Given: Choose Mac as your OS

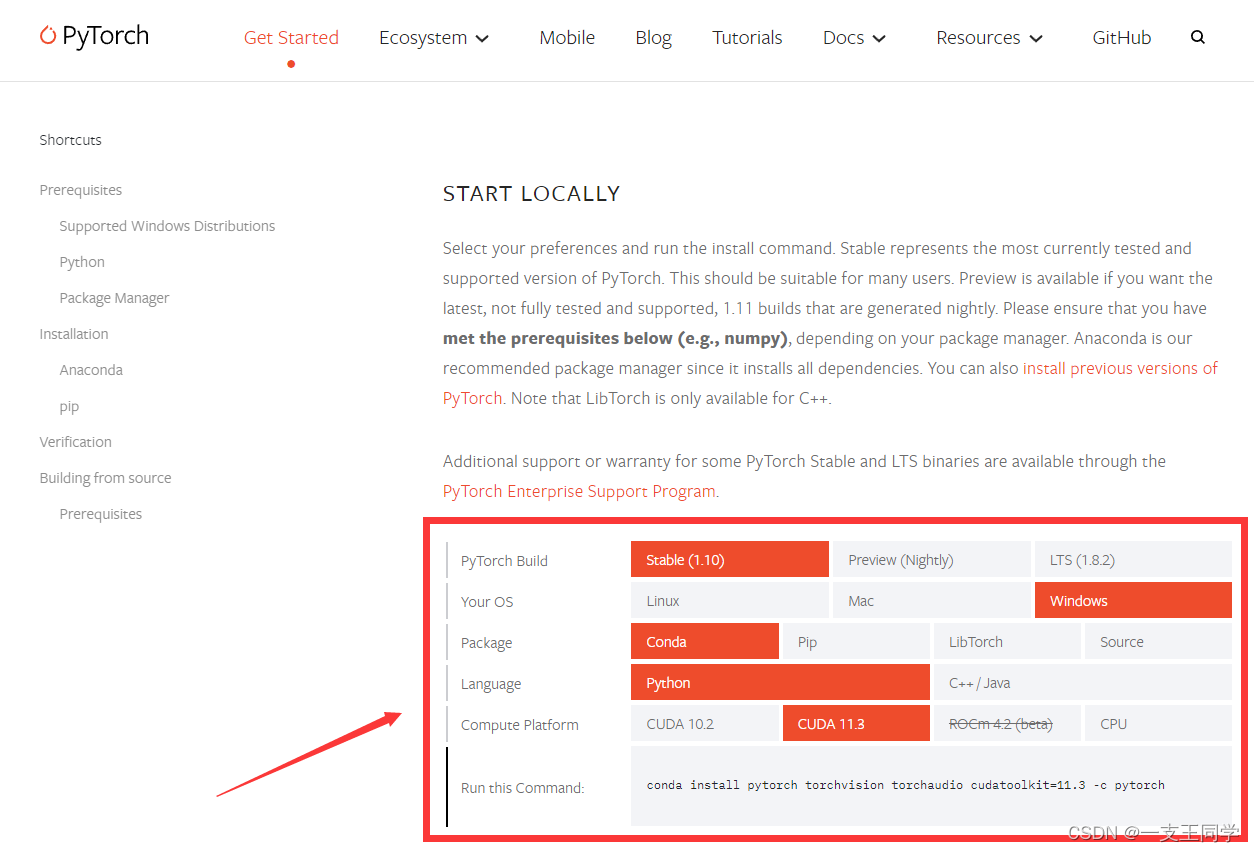Looking at the screenshot, I should pyautogui.click(x=931, y=600).
